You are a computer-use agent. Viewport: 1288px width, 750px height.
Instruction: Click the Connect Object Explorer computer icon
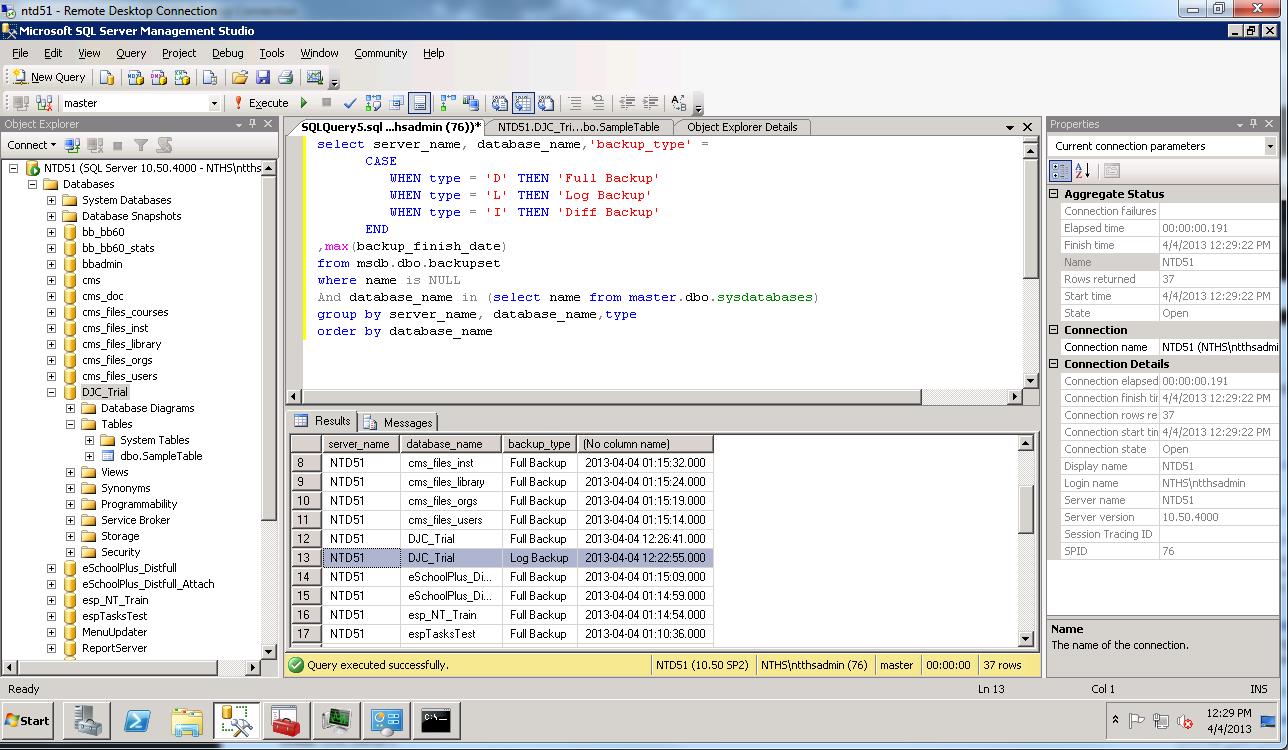73,145
